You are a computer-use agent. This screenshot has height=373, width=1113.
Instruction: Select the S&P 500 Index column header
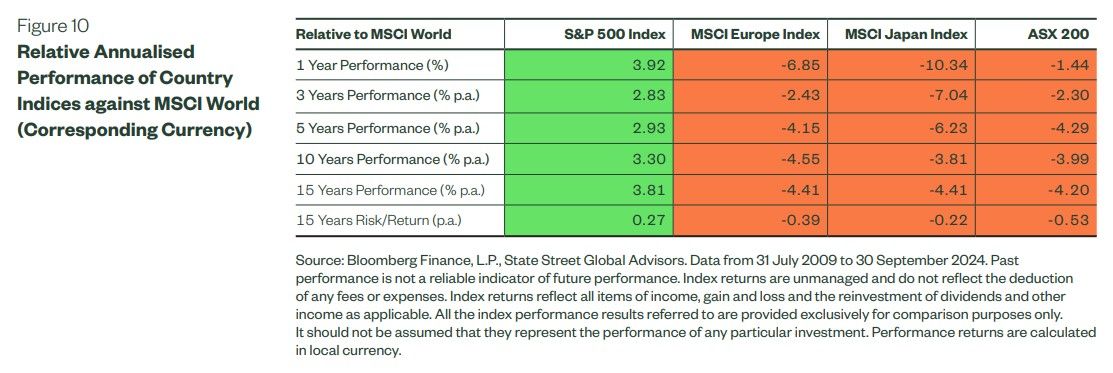617,34
